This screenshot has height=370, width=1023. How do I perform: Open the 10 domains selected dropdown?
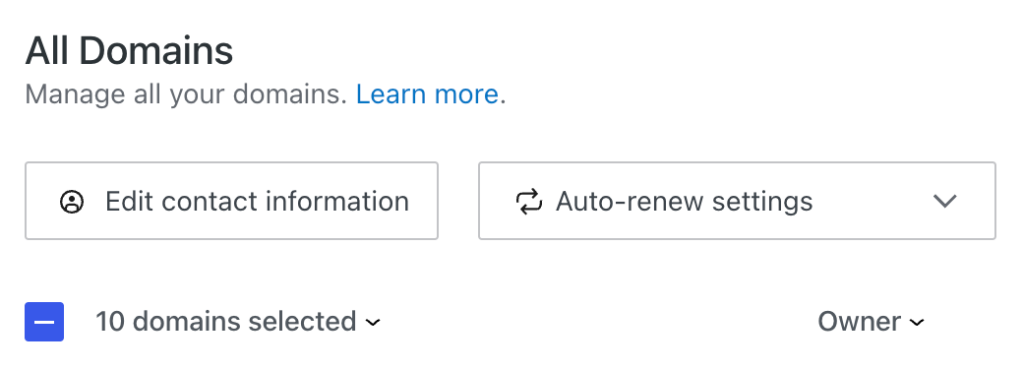(x=238, y=322)
